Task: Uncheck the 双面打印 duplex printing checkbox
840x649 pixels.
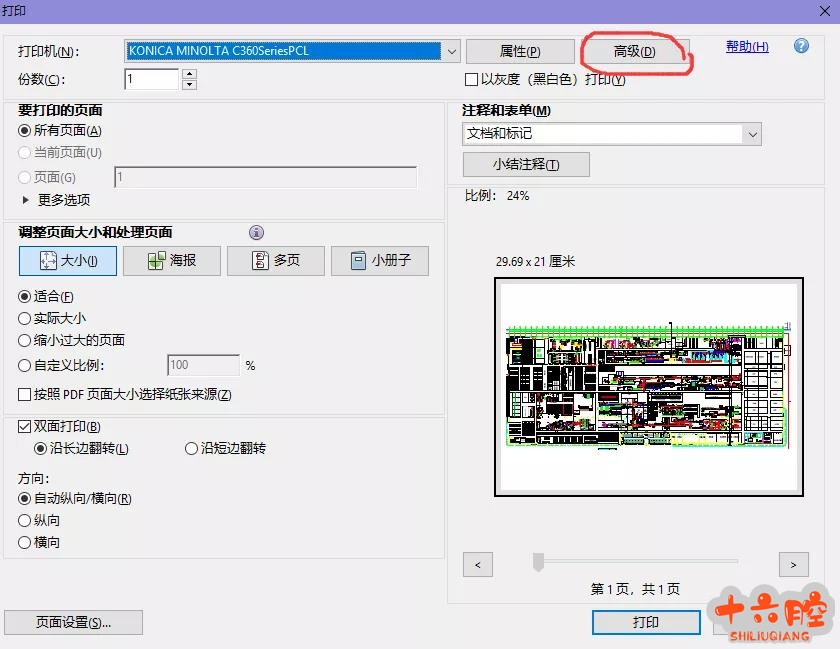Action: pyautogui.click(x=25, y=427)
